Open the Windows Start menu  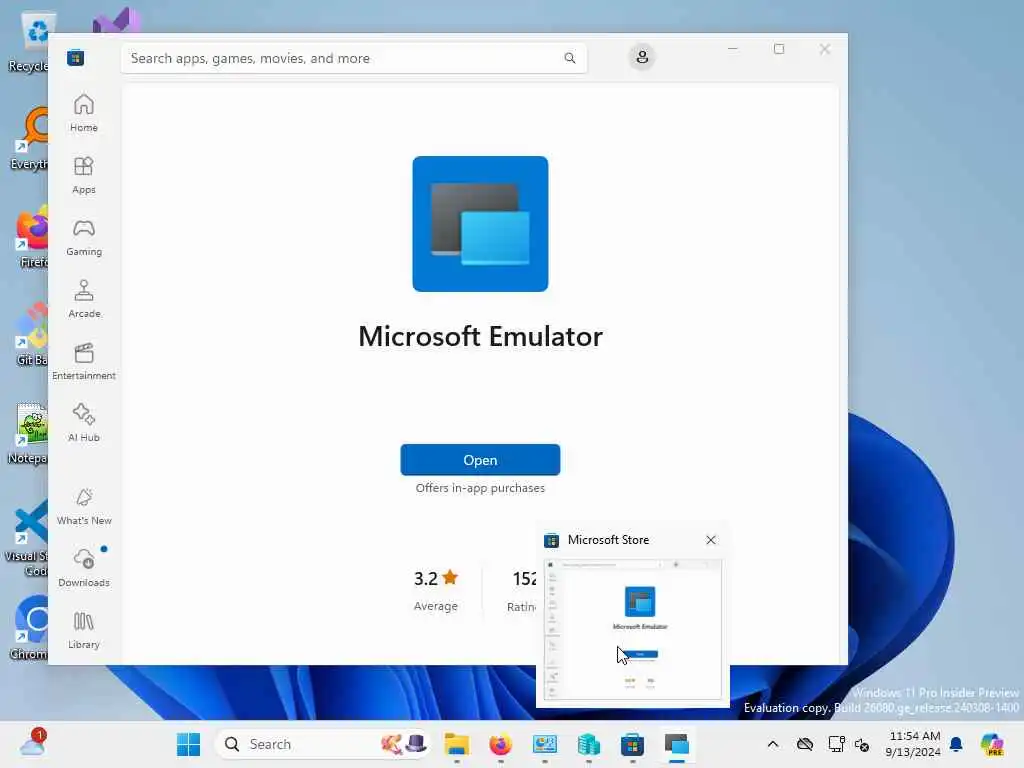tap(189, 744)
